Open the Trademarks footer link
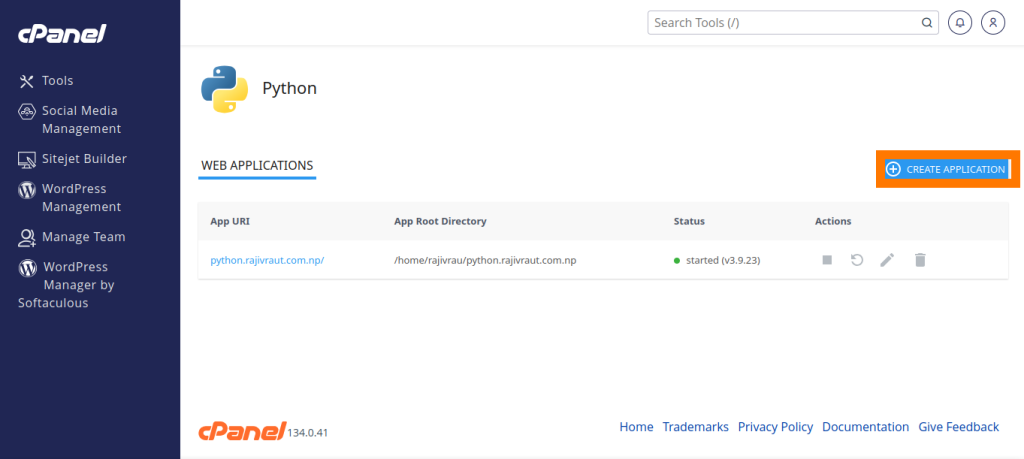This screenshot has height=459, width=1024. (x=696, y=427)
